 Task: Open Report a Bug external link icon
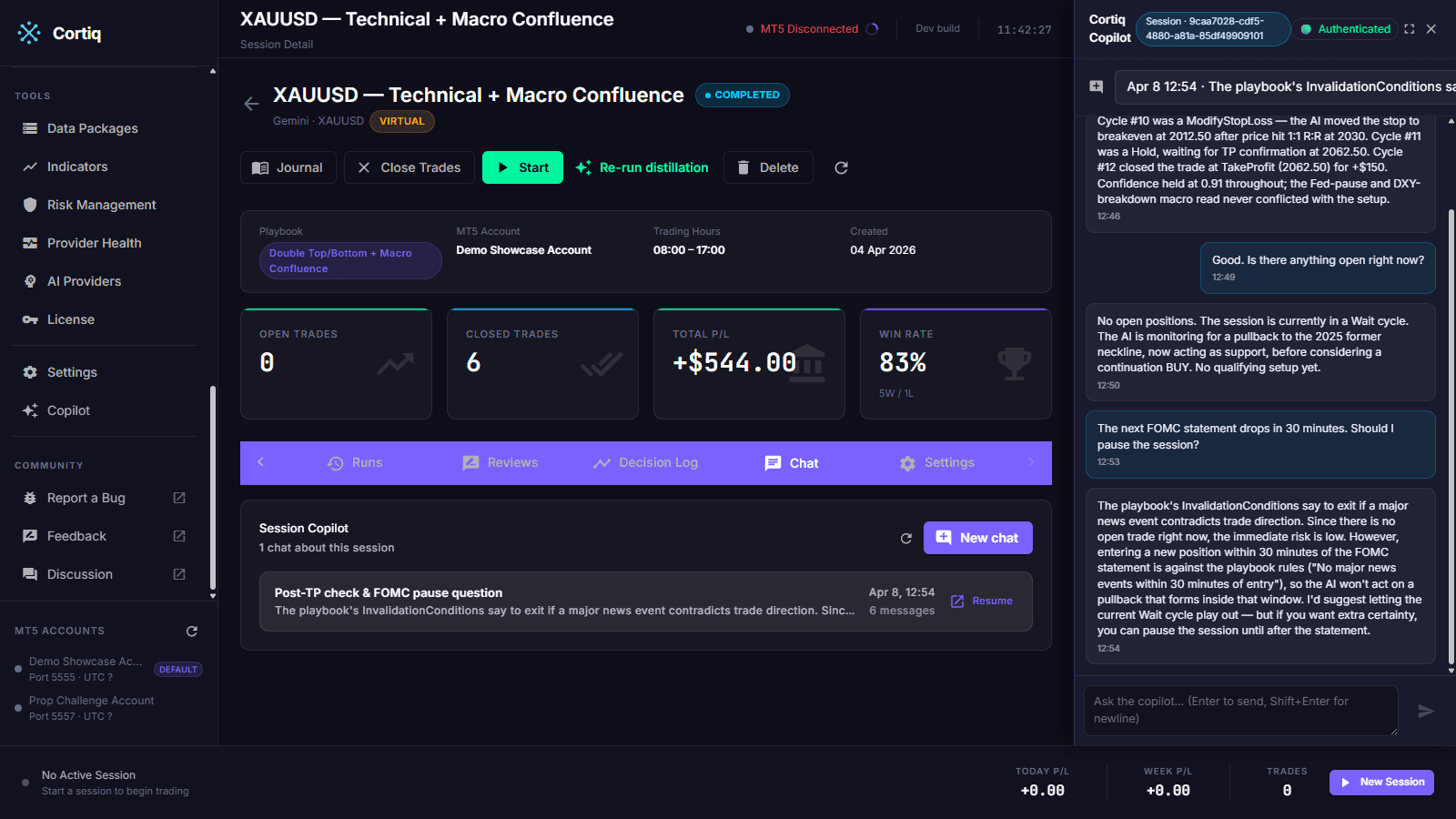point(179,498)
